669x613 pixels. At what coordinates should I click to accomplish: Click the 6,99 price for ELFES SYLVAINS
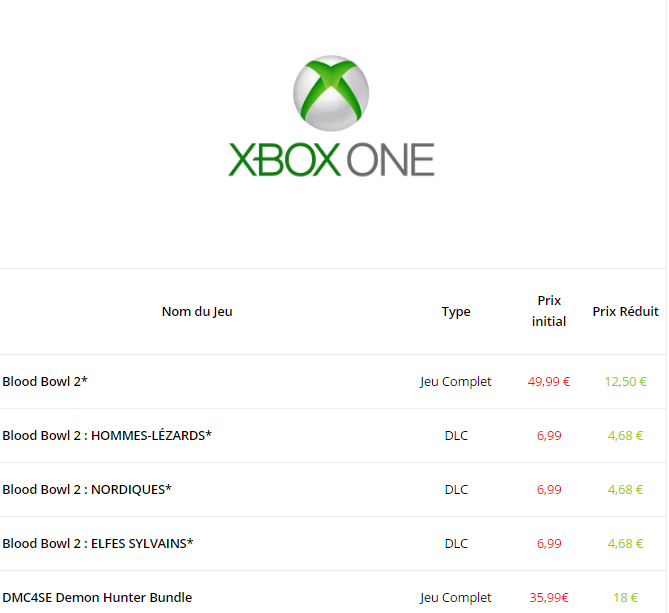[549, 544]
